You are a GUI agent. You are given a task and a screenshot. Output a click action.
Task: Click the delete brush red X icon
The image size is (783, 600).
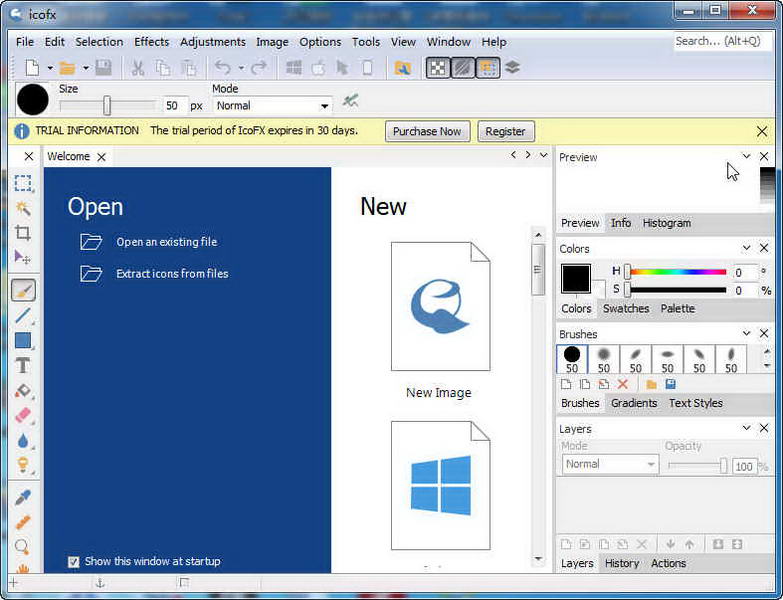click(623, 384)
